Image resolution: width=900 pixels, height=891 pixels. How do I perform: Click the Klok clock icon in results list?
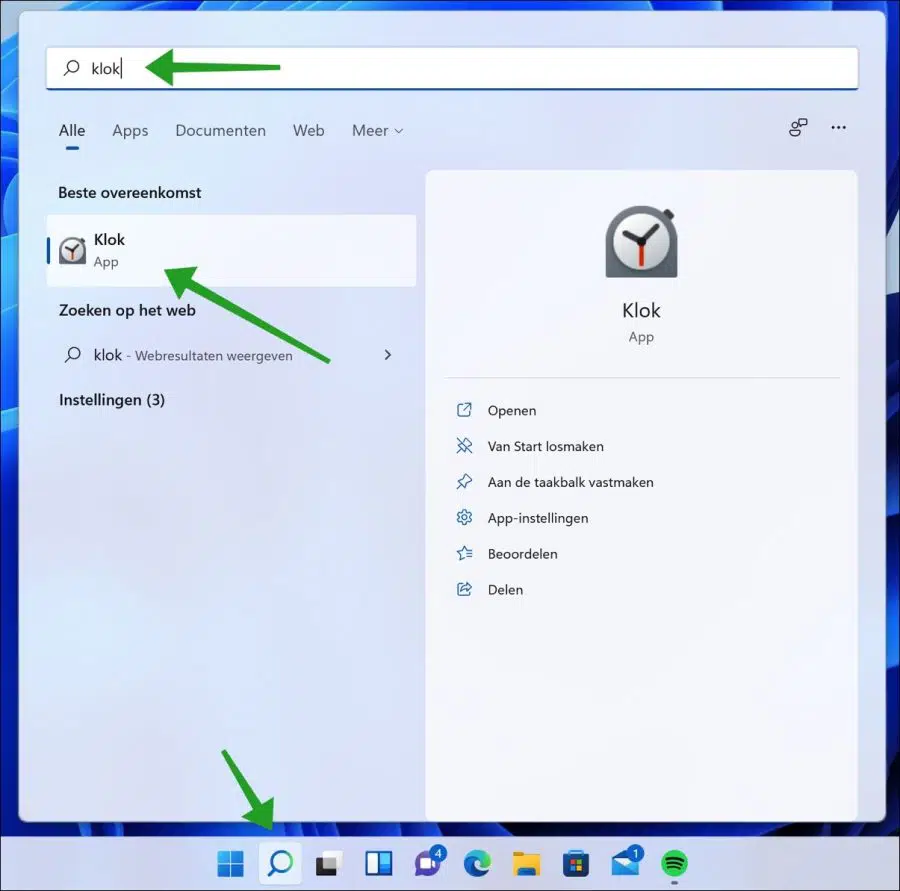coord(72,250)
